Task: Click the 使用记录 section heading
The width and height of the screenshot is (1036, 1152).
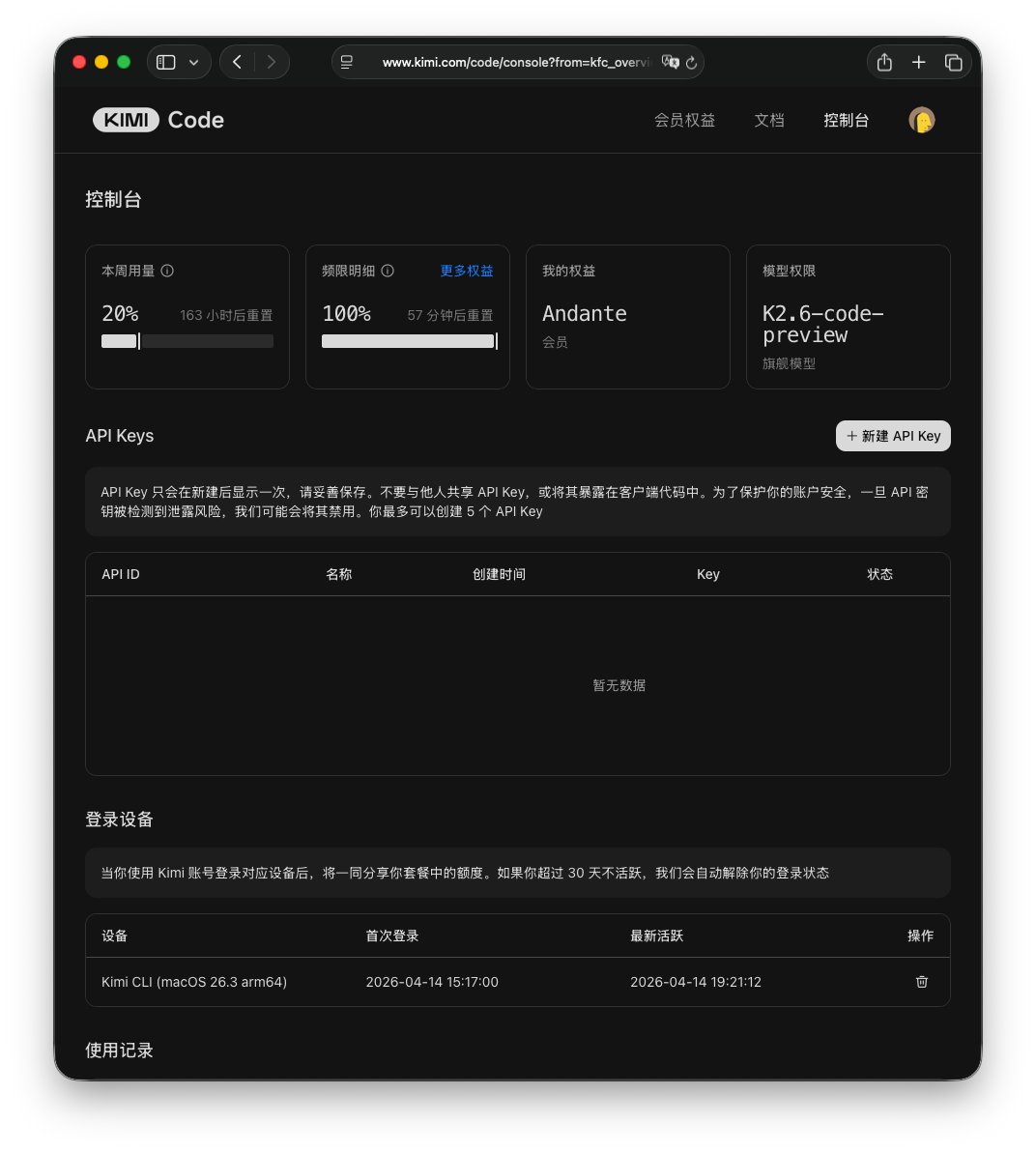Action: [119, 1050]
